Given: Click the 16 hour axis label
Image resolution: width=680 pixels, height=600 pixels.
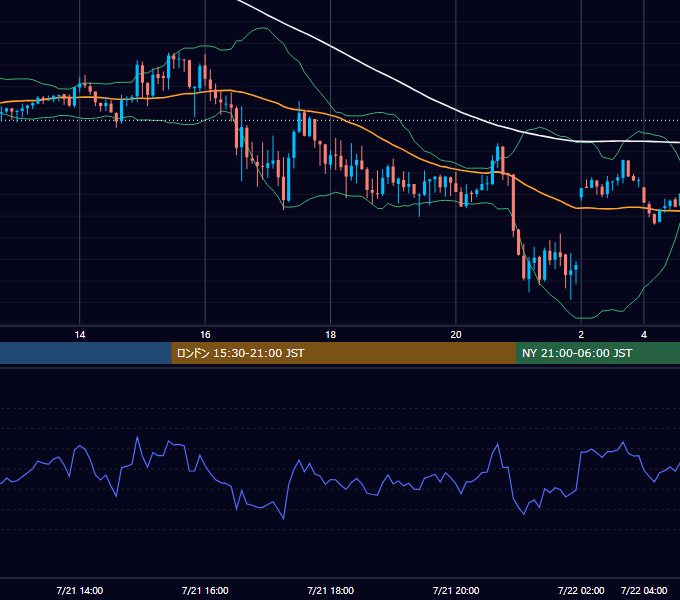Looking at the screenshot, I should [x=205, y=335].
